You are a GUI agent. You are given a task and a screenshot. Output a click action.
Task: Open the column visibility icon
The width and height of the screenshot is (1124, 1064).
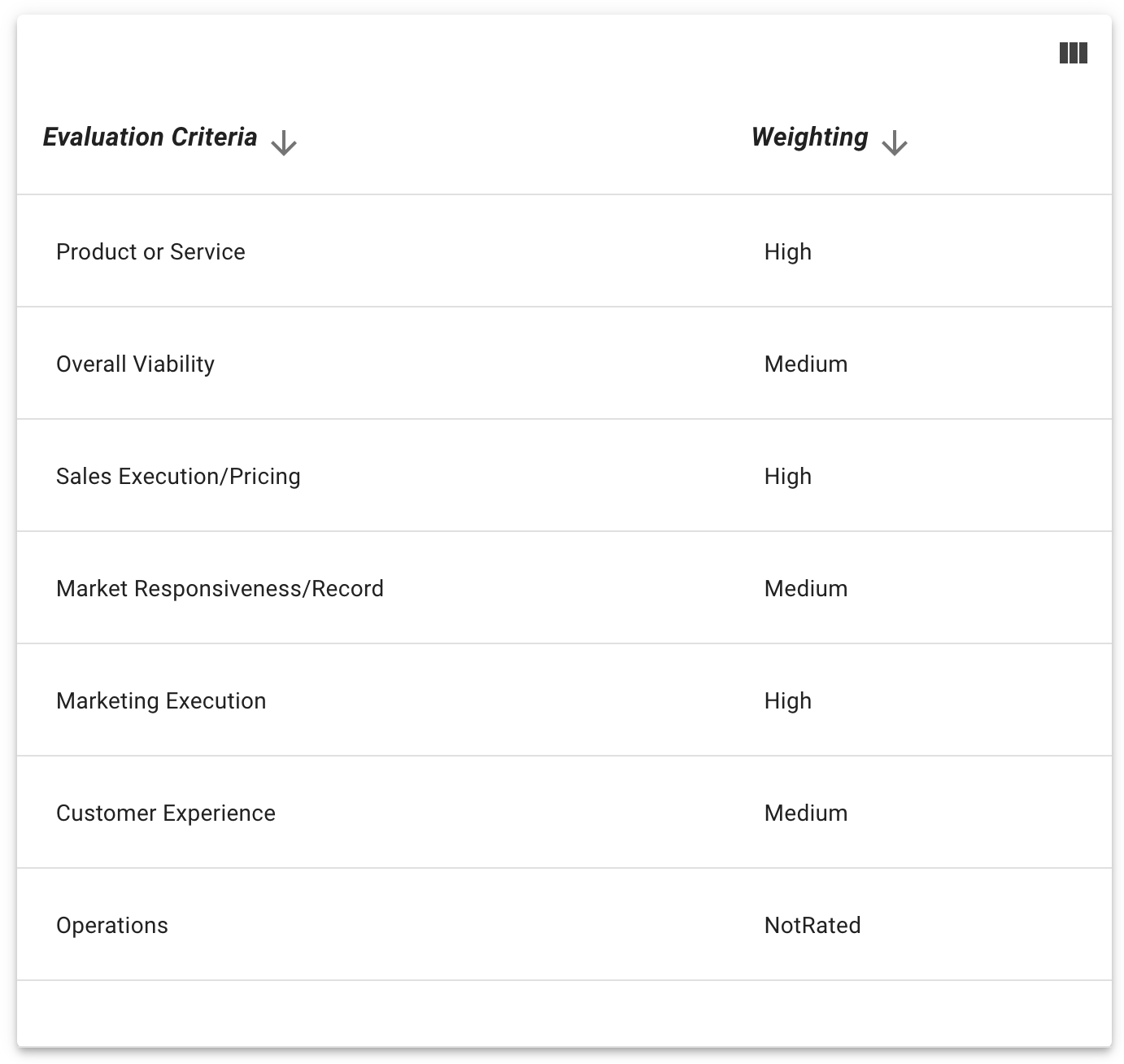[1073, 54]
